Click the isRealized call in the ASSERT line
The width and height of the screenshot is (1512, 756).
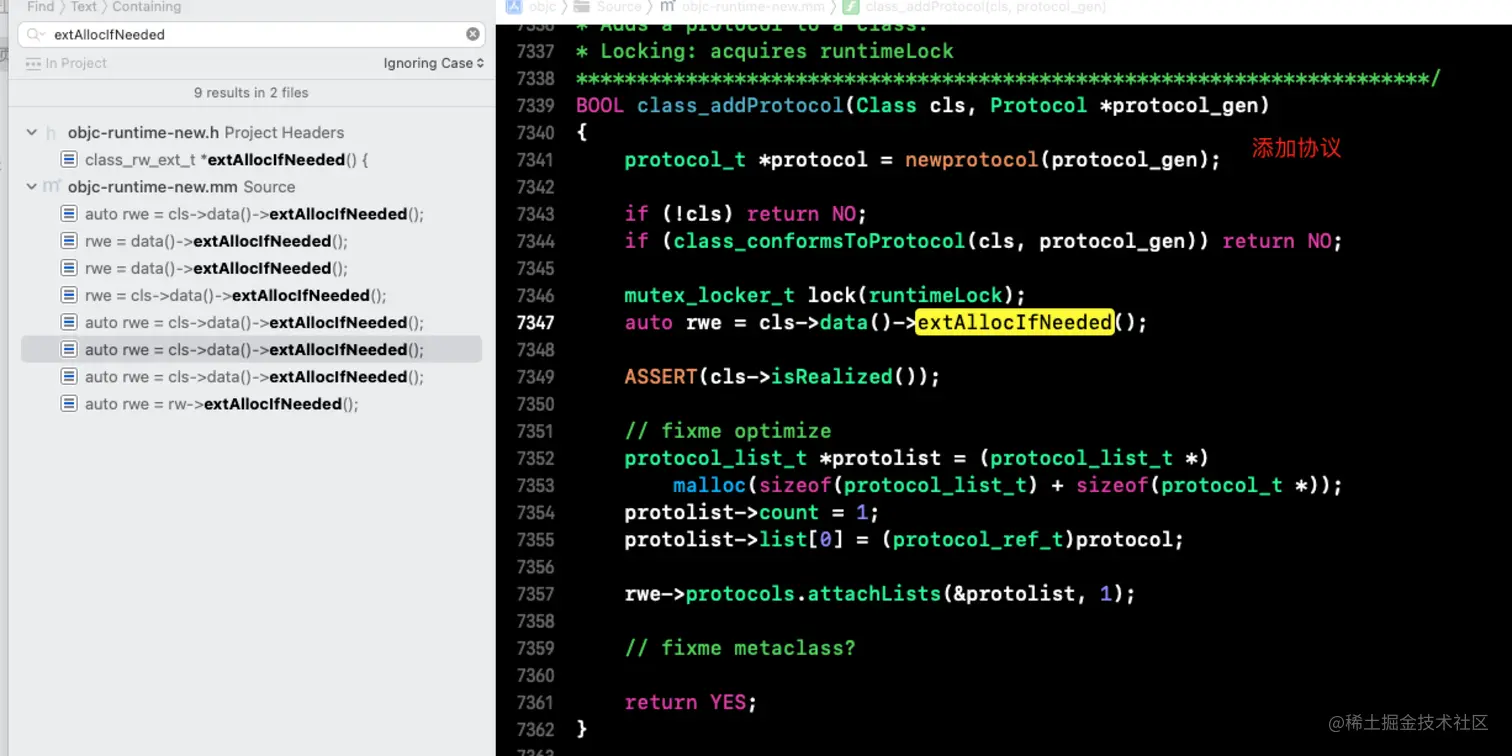coord(831,377)
